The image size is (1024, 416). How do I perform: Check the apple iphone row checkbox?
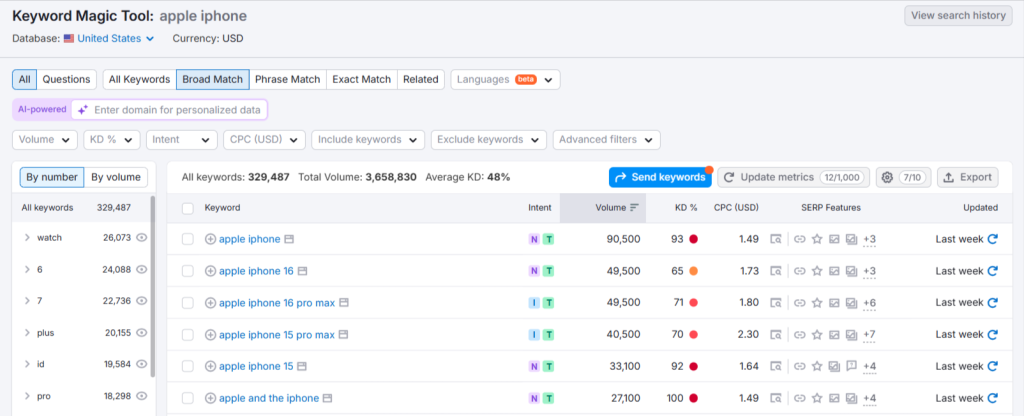(x=188, y=240)
